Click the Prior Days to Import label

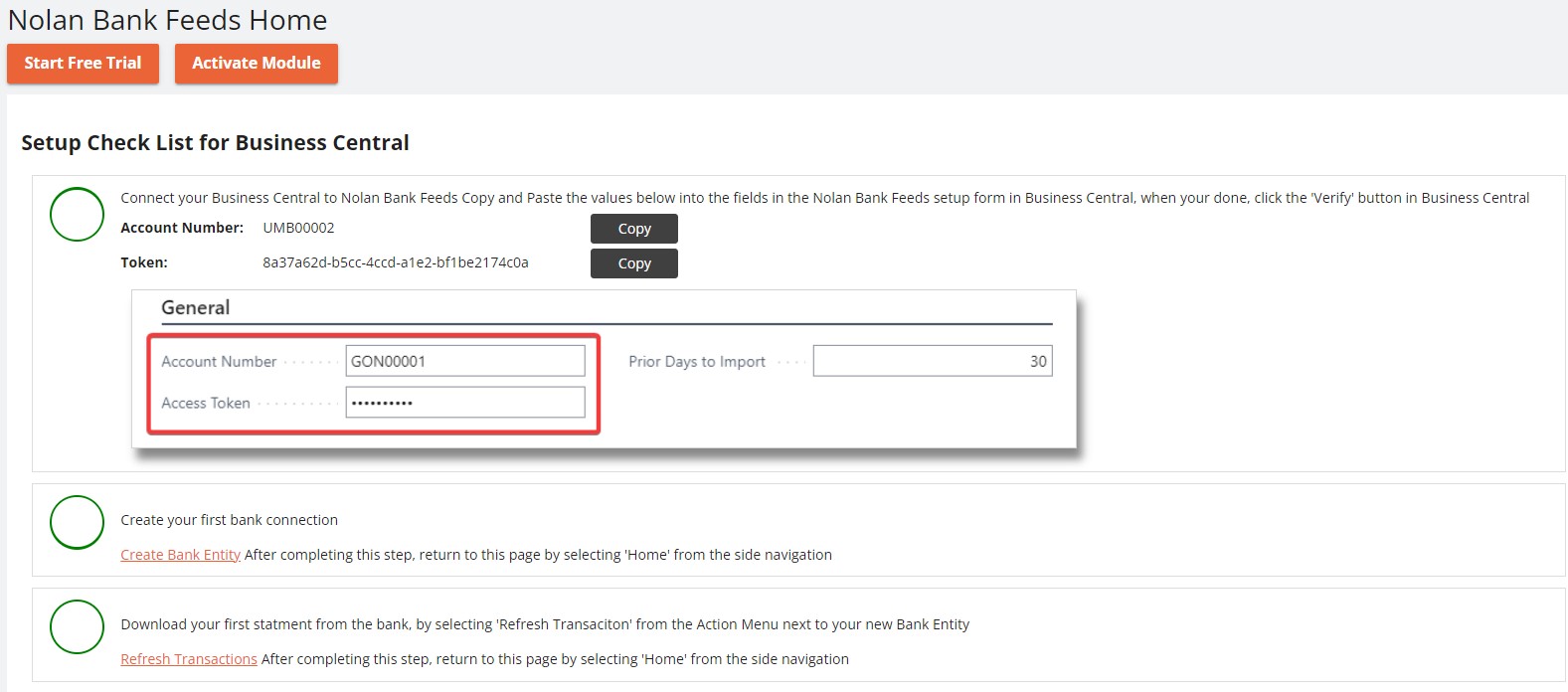point(696,362)
